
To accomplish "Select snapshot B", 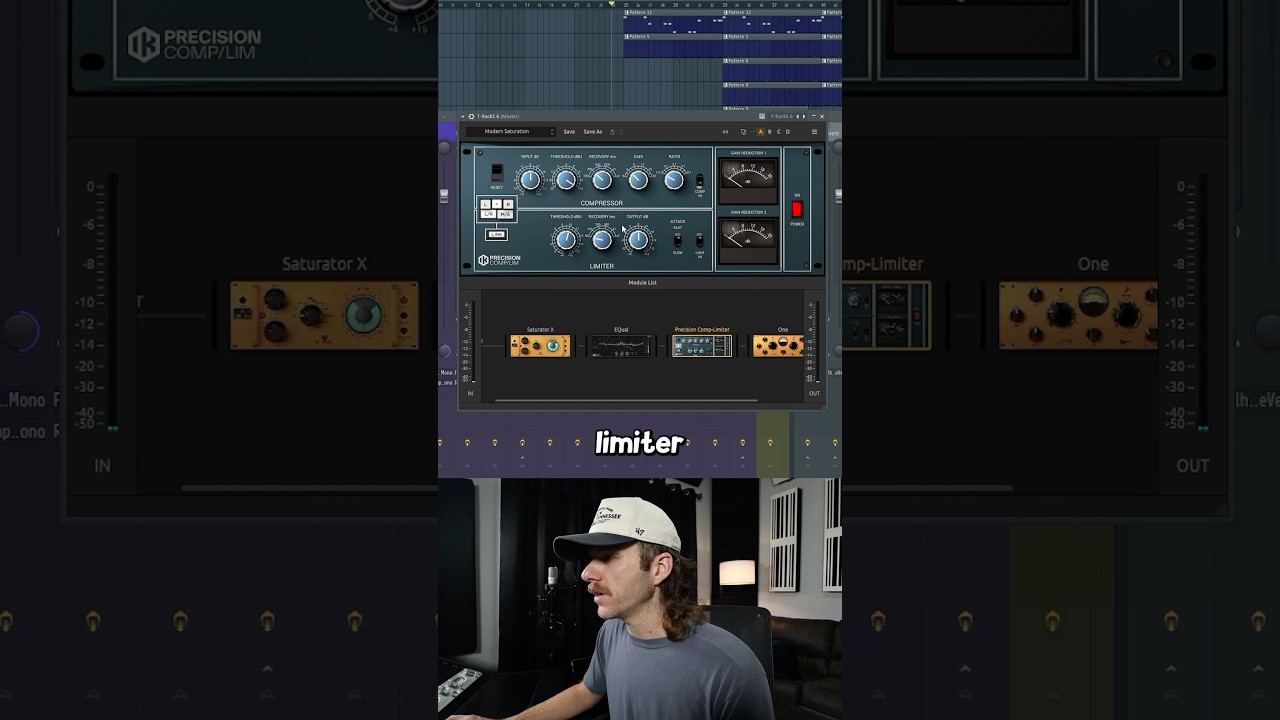I will click(x=769, y=132).
